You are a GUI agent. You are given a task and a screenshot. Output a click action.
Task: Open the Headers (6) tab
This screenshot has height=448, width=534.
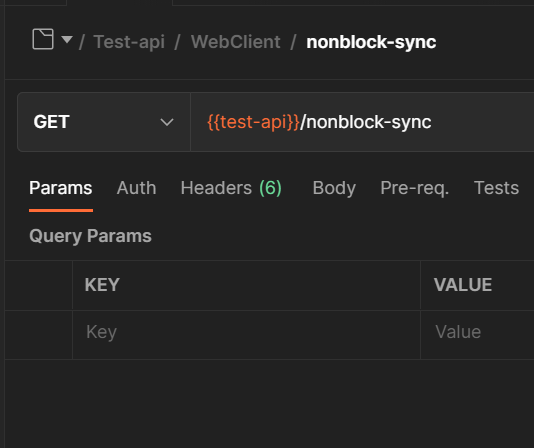(x=231, y=188)
